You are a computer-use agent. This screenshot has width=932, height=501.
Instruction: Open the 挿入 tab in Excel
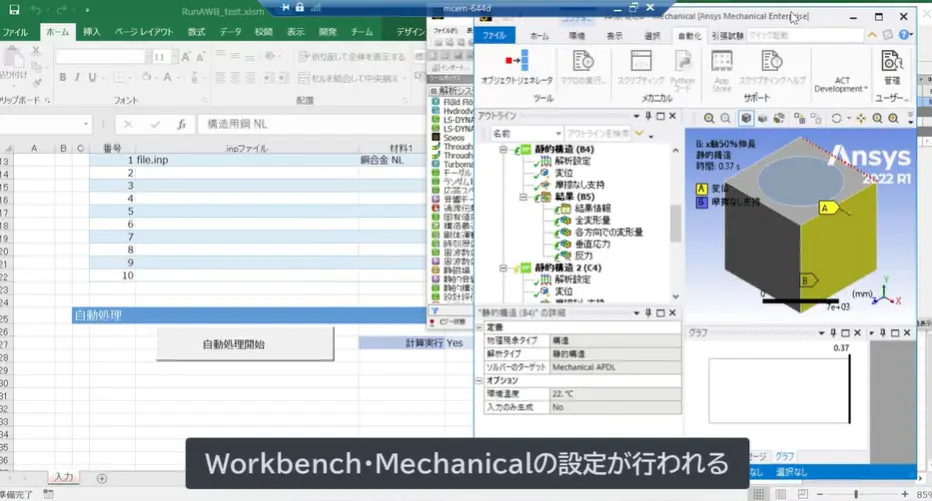[x=92, y=32]
